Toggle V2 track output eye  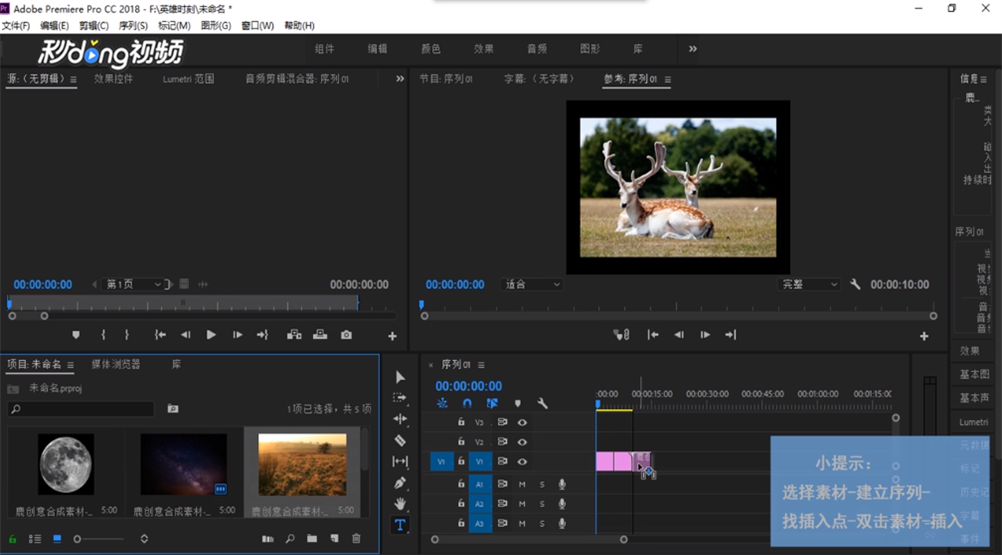[522, 442]
